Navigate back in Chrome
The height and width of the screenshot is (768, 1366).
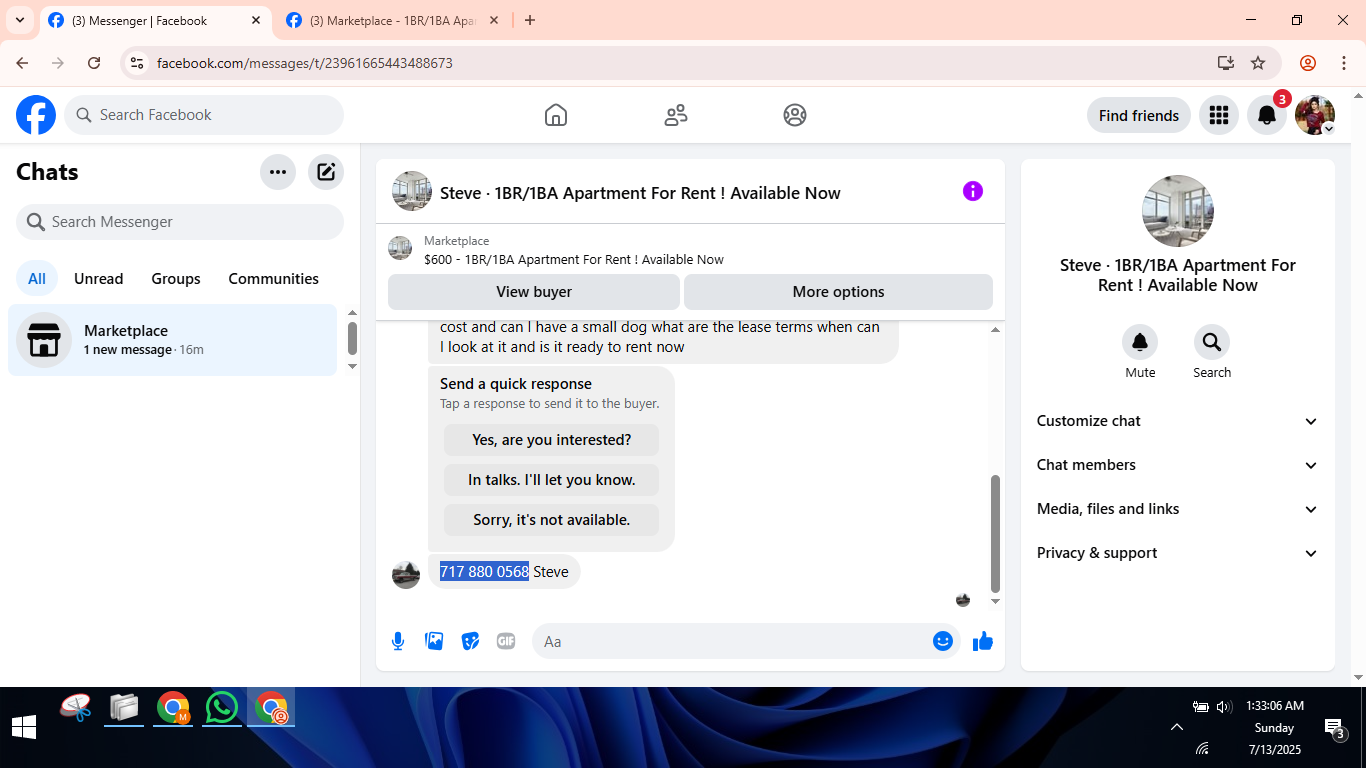tap(22, 63)
